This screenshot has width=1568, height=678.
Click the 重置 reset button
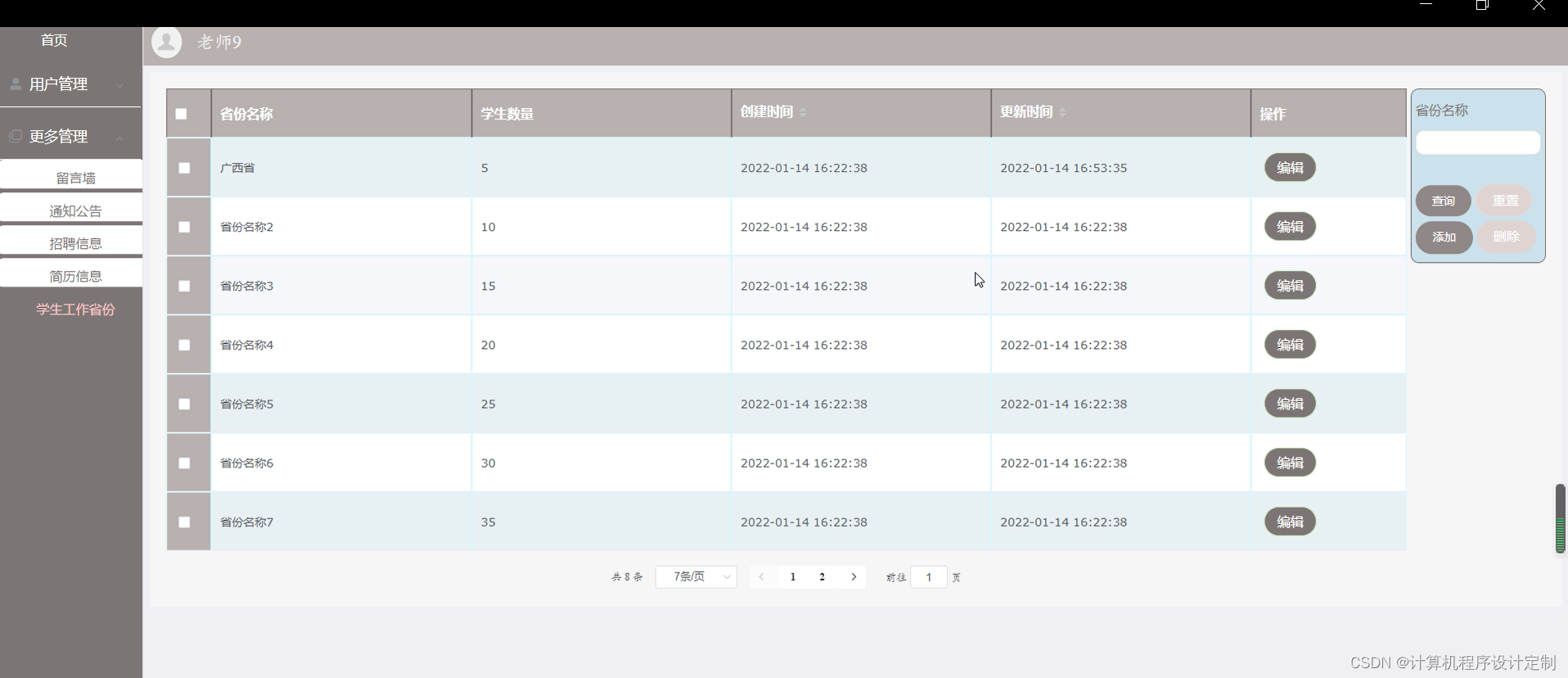tap(1505, 201)
